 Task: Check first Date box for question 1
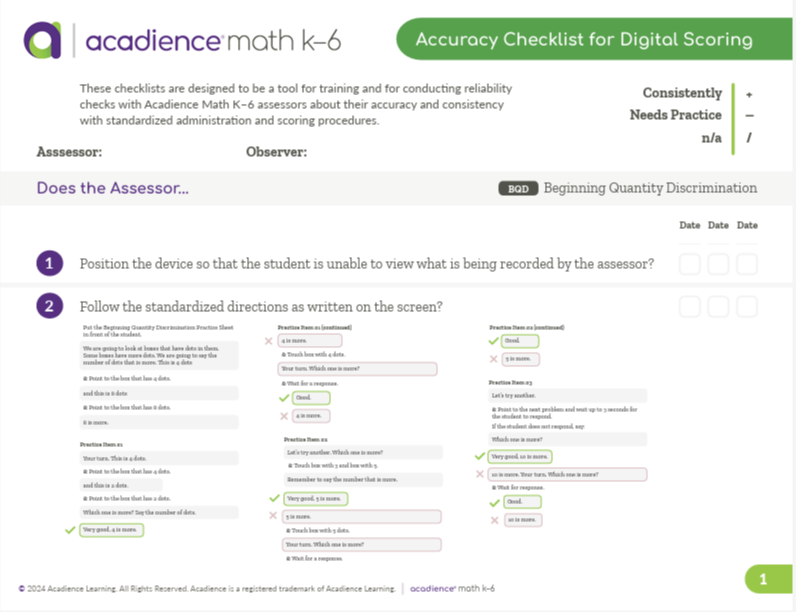pyautogui.click(x=690, y=264)
